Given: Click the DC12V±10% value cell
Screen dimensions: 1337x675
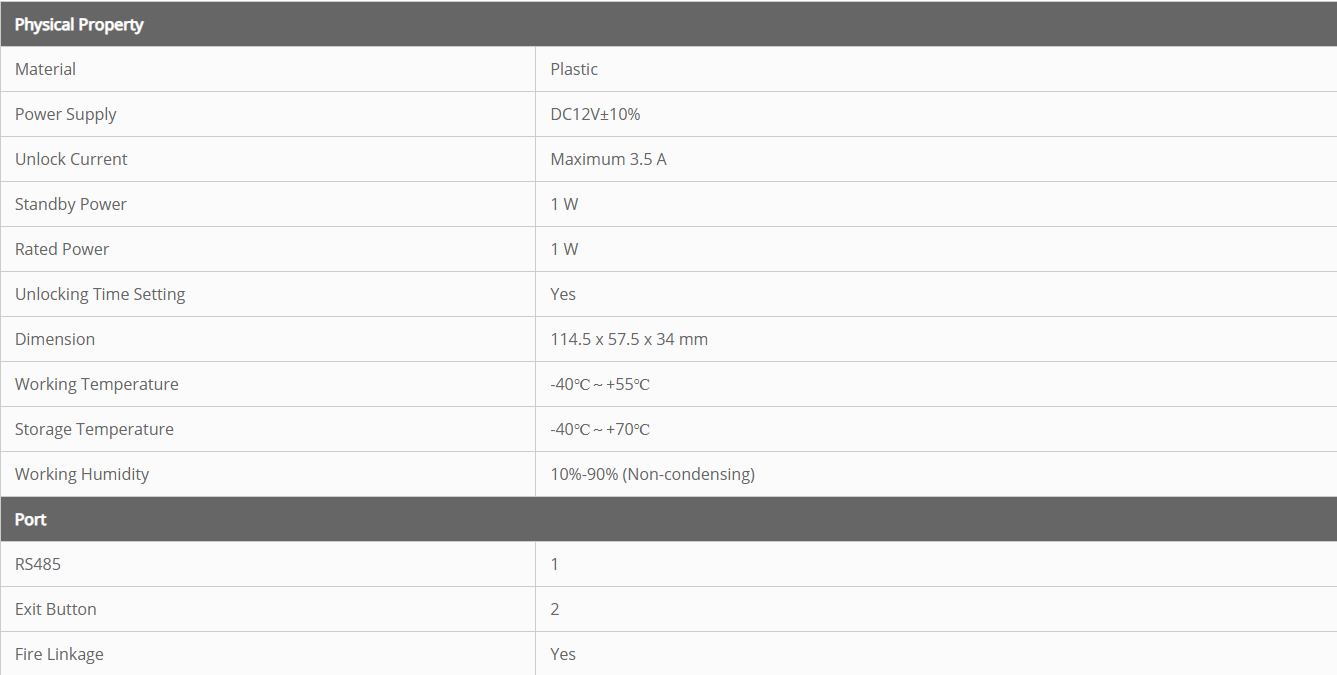Looking at the screenshot, I should tap(595, 114).
